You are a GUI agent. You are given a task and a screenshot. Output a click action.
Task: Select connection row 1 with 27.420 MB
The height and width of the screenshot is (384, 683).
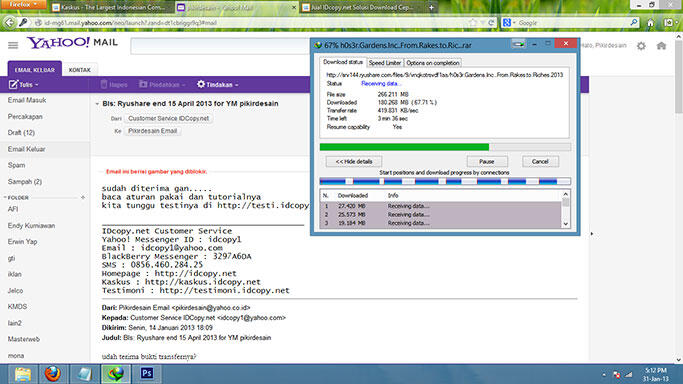pyautogui.click(x=441, y=206)
